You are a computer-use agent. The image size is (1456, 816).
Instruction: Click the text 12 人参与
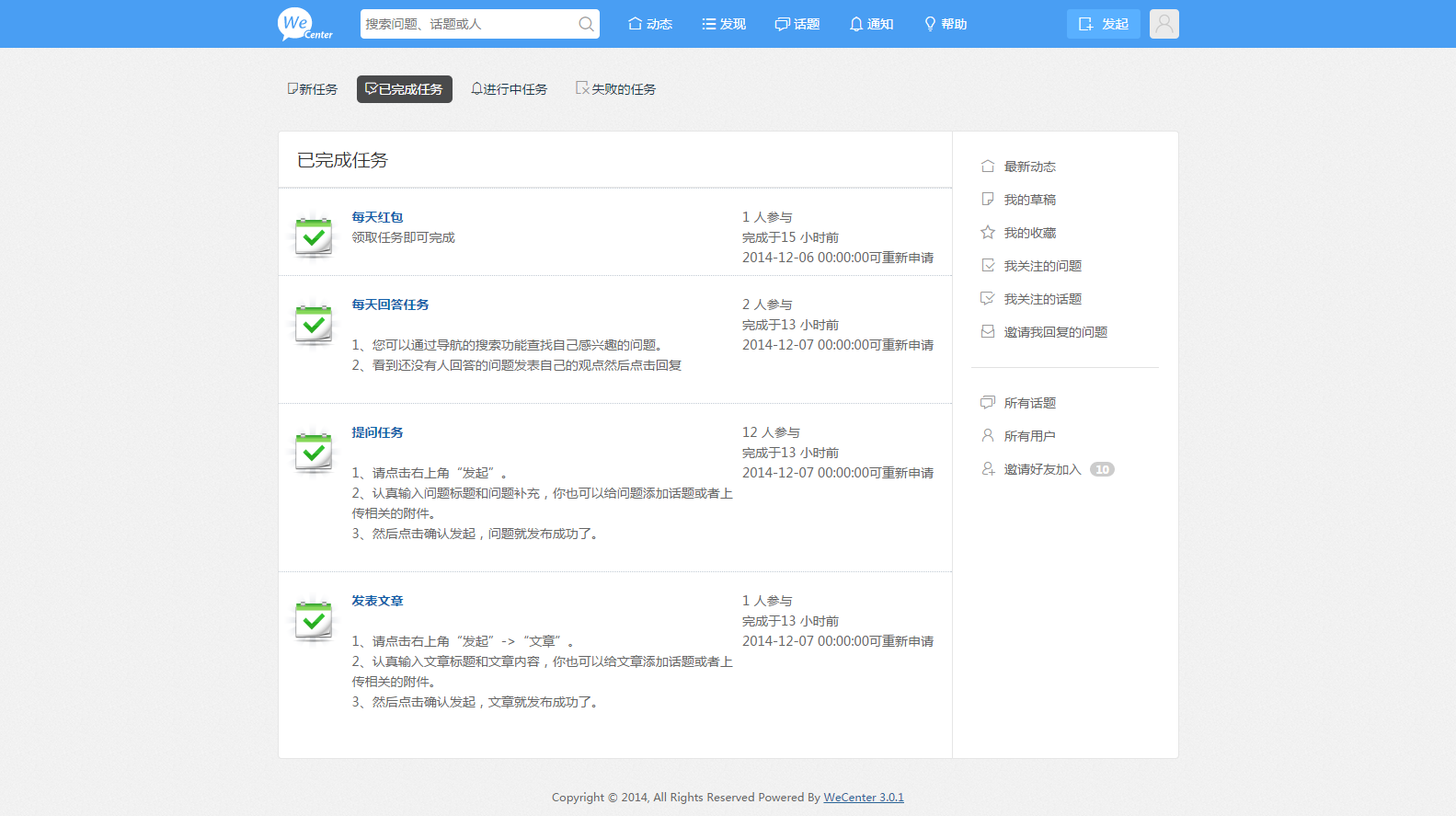point(771,432)
